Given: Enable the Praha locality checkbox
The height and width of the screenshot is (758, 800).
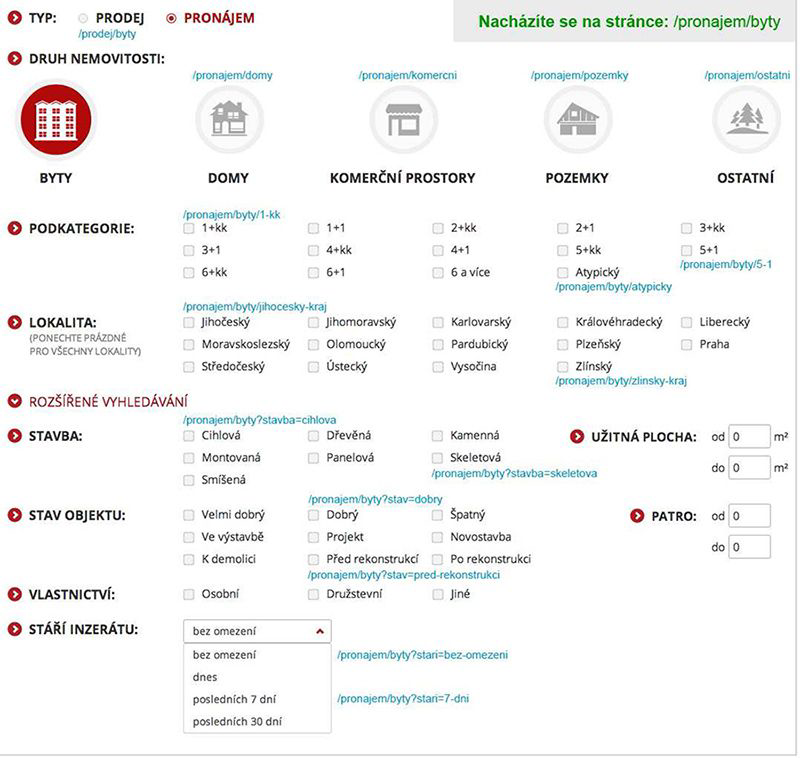Looking at the screenshot, I should [687, 345].
